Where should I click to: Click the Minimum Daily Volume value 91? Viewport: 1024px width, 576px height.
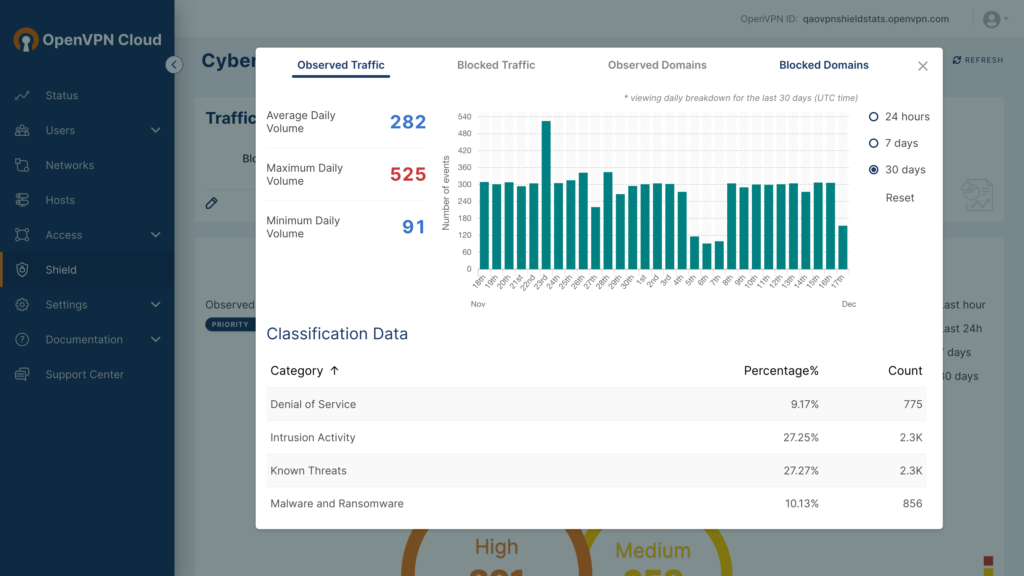click(413, 227)
